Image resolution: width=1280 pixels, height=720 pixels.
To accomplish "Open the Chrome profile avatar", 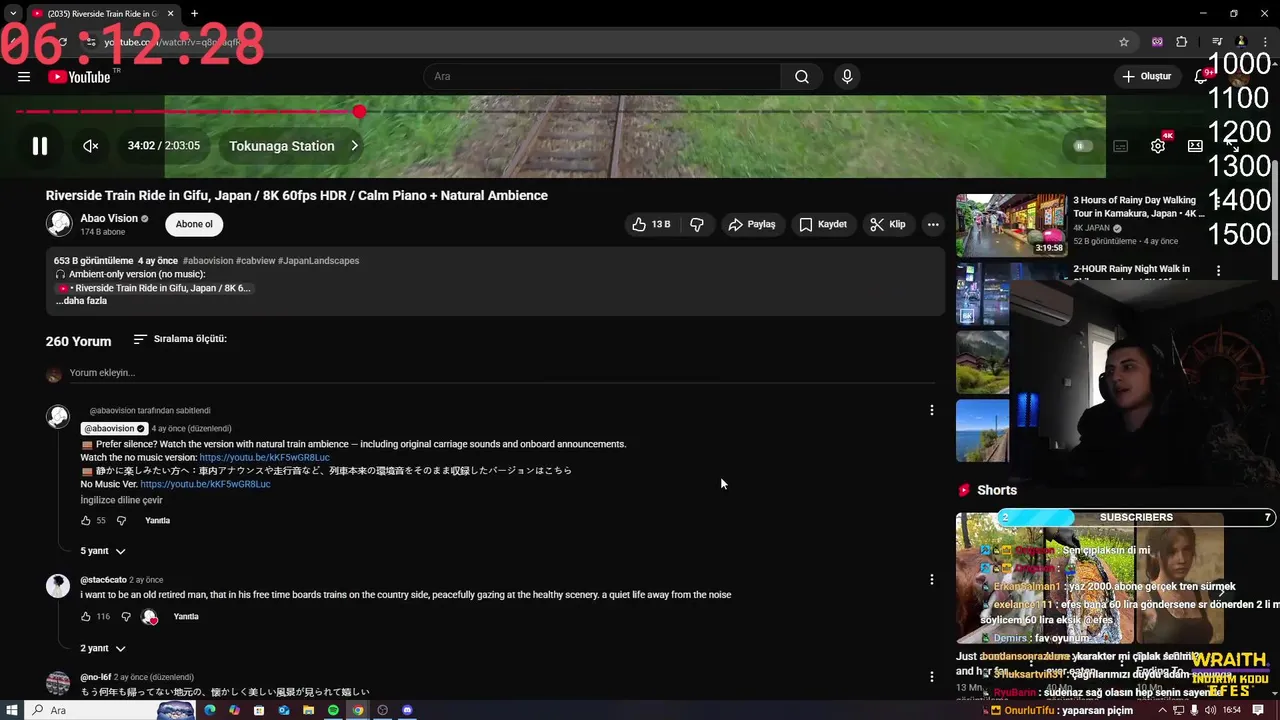I will (x=1241, y=42).
